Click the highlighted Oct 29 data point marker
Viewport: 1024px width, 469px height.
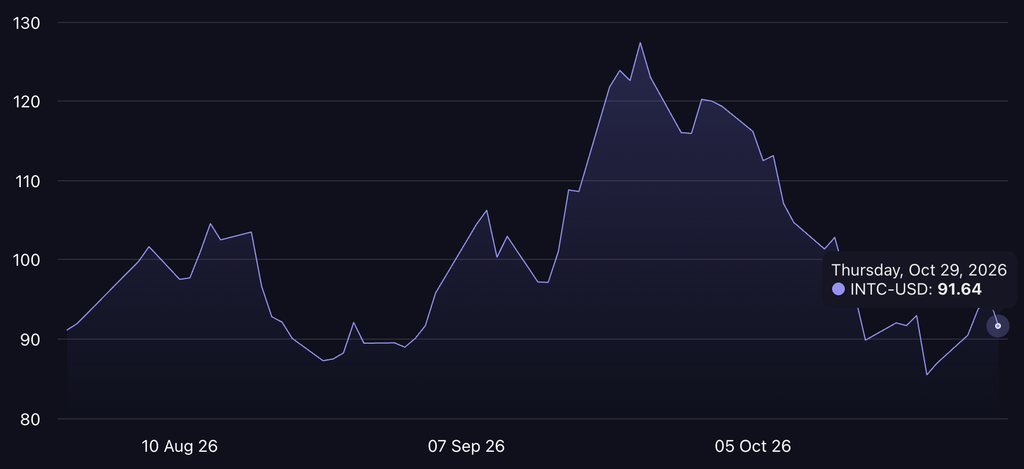(x=997, y=325)
